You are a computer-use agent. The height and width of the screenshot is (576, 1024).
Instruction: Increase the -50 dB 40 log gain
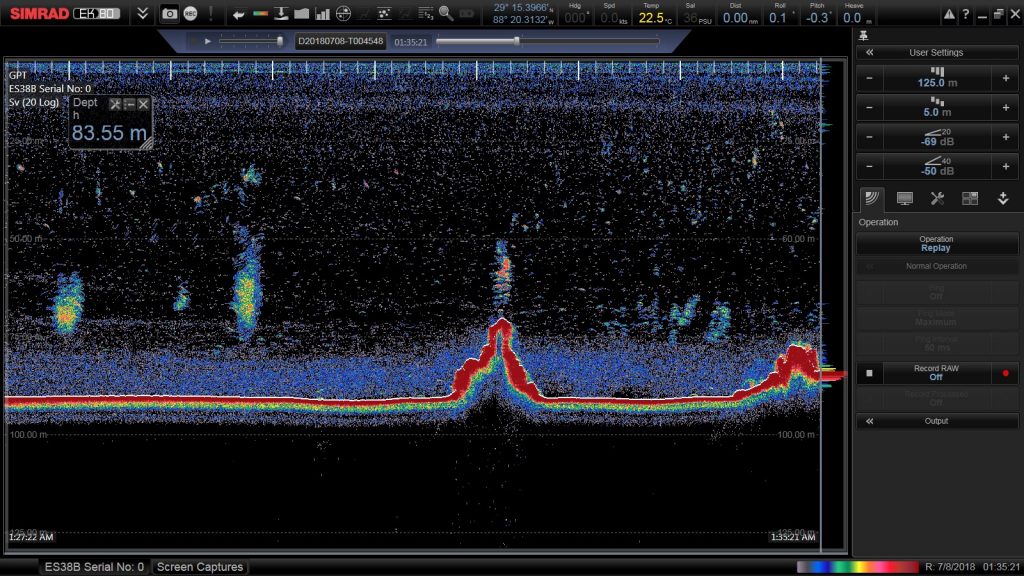pyautogui.click(x=1006, y=167)
